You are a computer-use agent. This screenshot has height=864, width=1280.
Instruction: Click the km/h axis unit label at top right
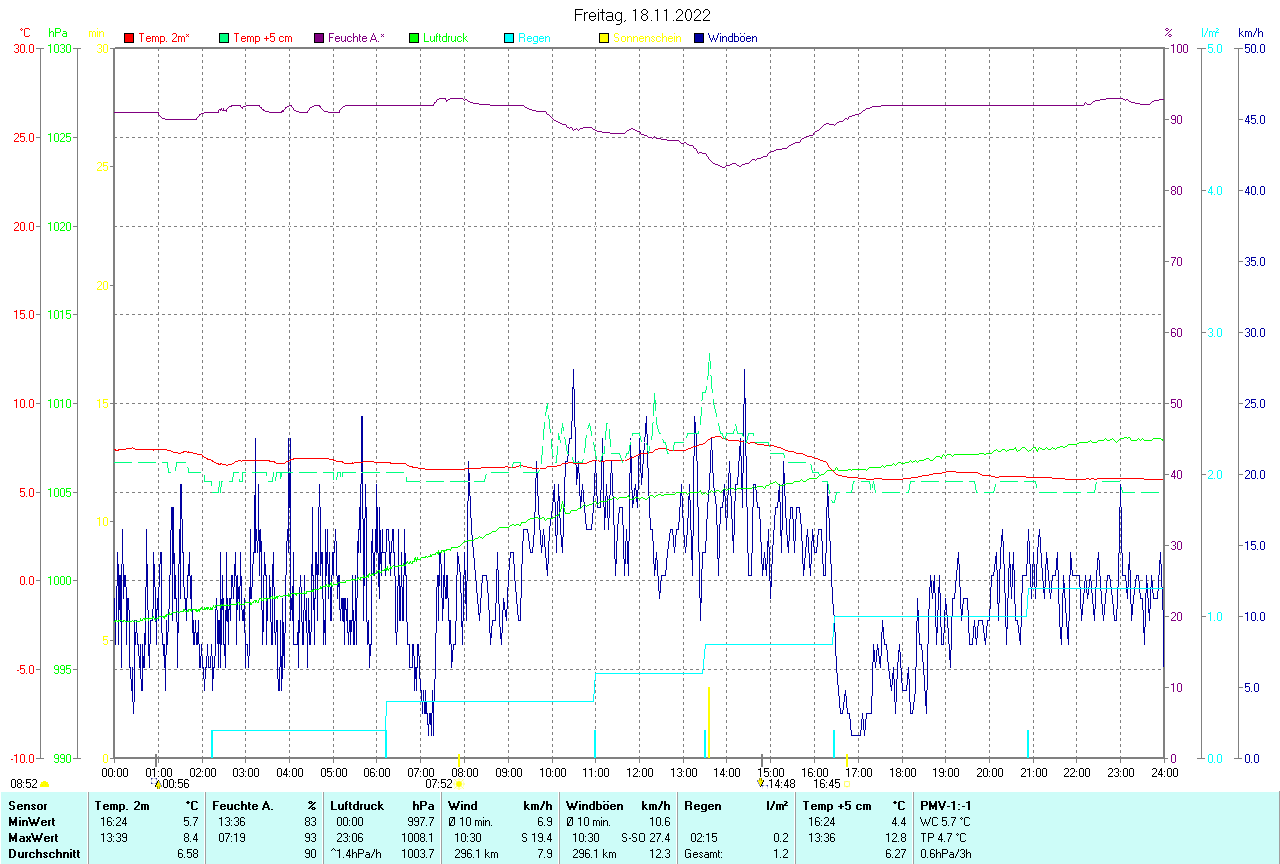[x=1251, y=33]
